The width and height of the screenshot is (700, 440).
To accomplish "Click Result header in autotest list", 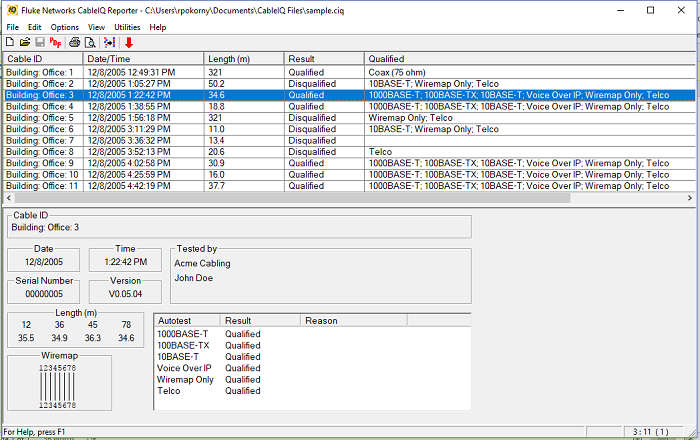I will point(260,320).
